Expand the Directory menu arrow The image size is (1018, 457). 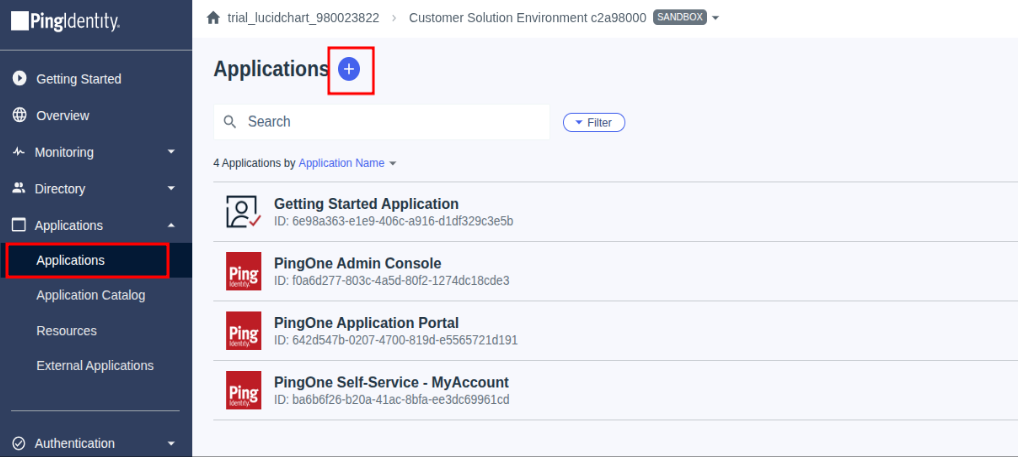pyautogui.click(x=171, y=188)
